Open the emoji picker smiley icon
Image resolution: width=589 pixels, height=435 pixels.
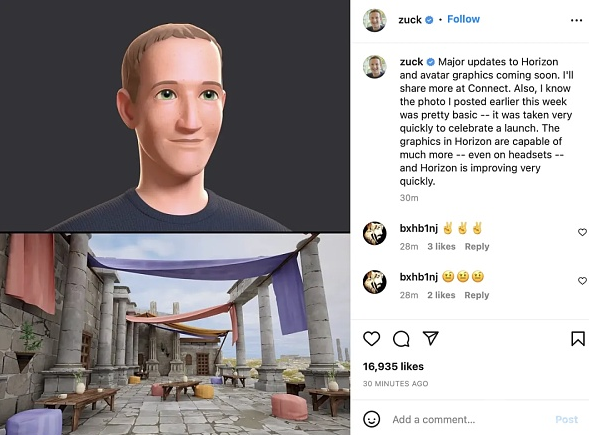coord(372,419)
